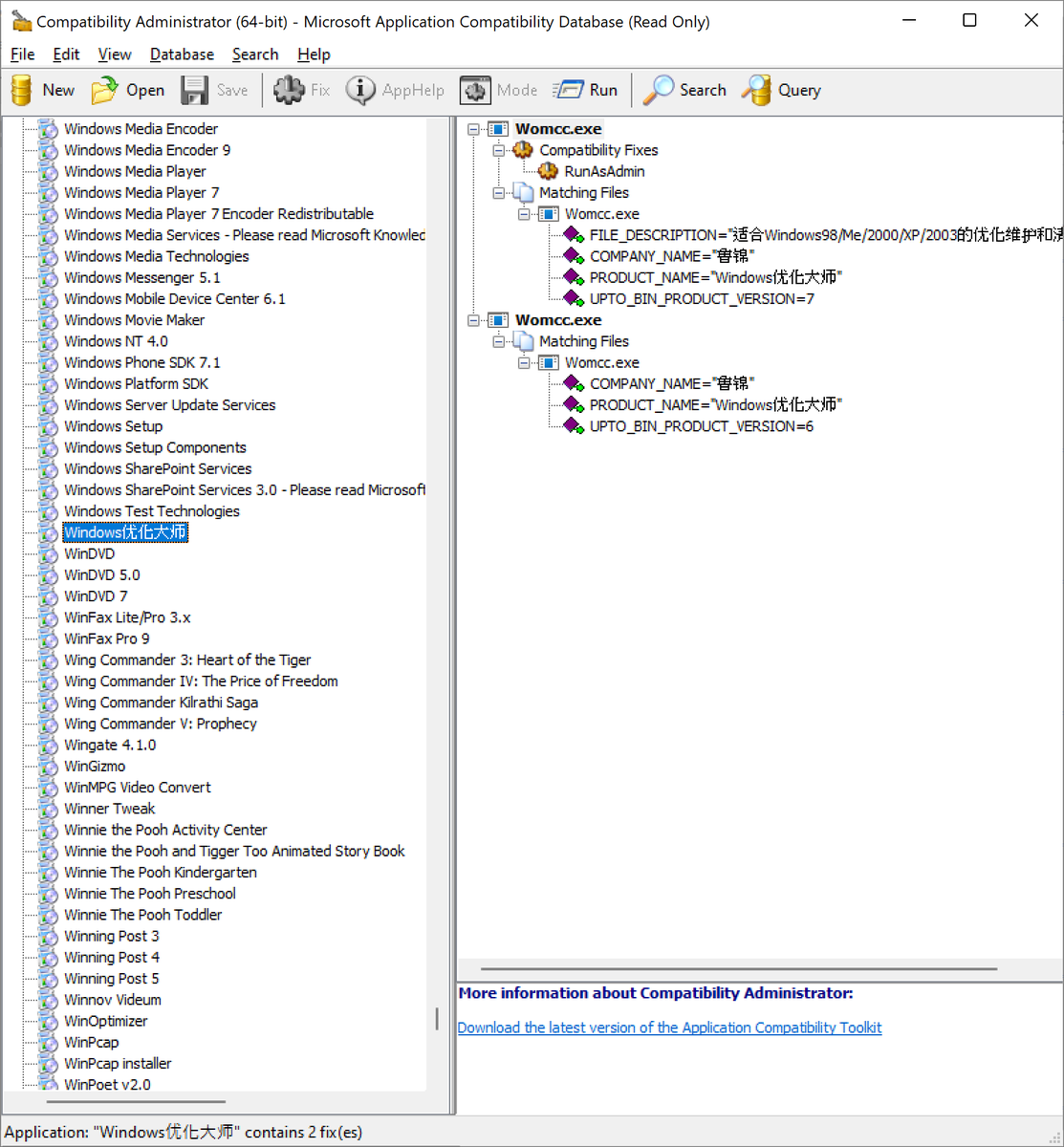Open the File menu

point(22,54)
